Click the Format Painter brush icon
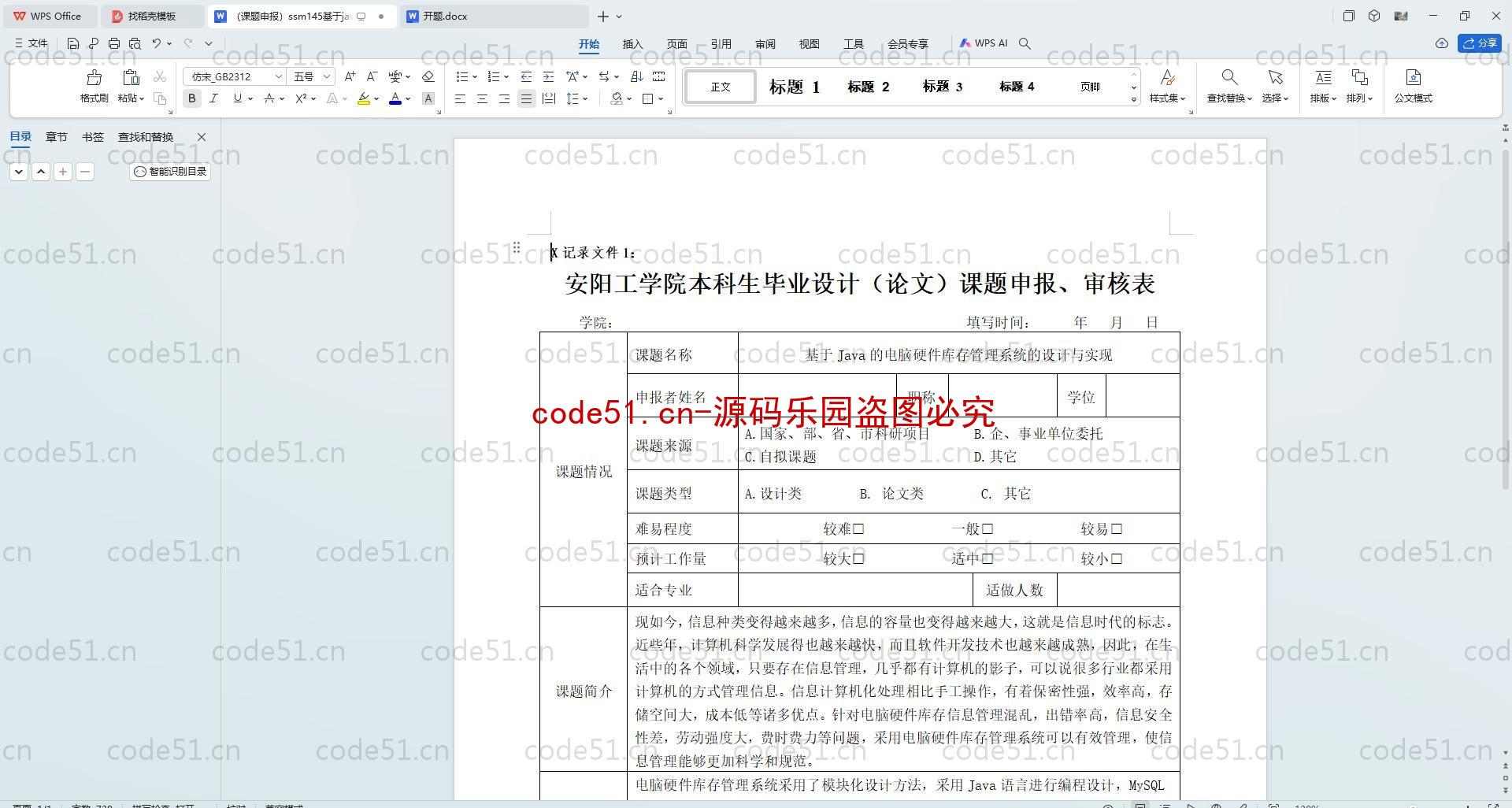This screenshot has width=1512, height=808. tap(94, 77)
